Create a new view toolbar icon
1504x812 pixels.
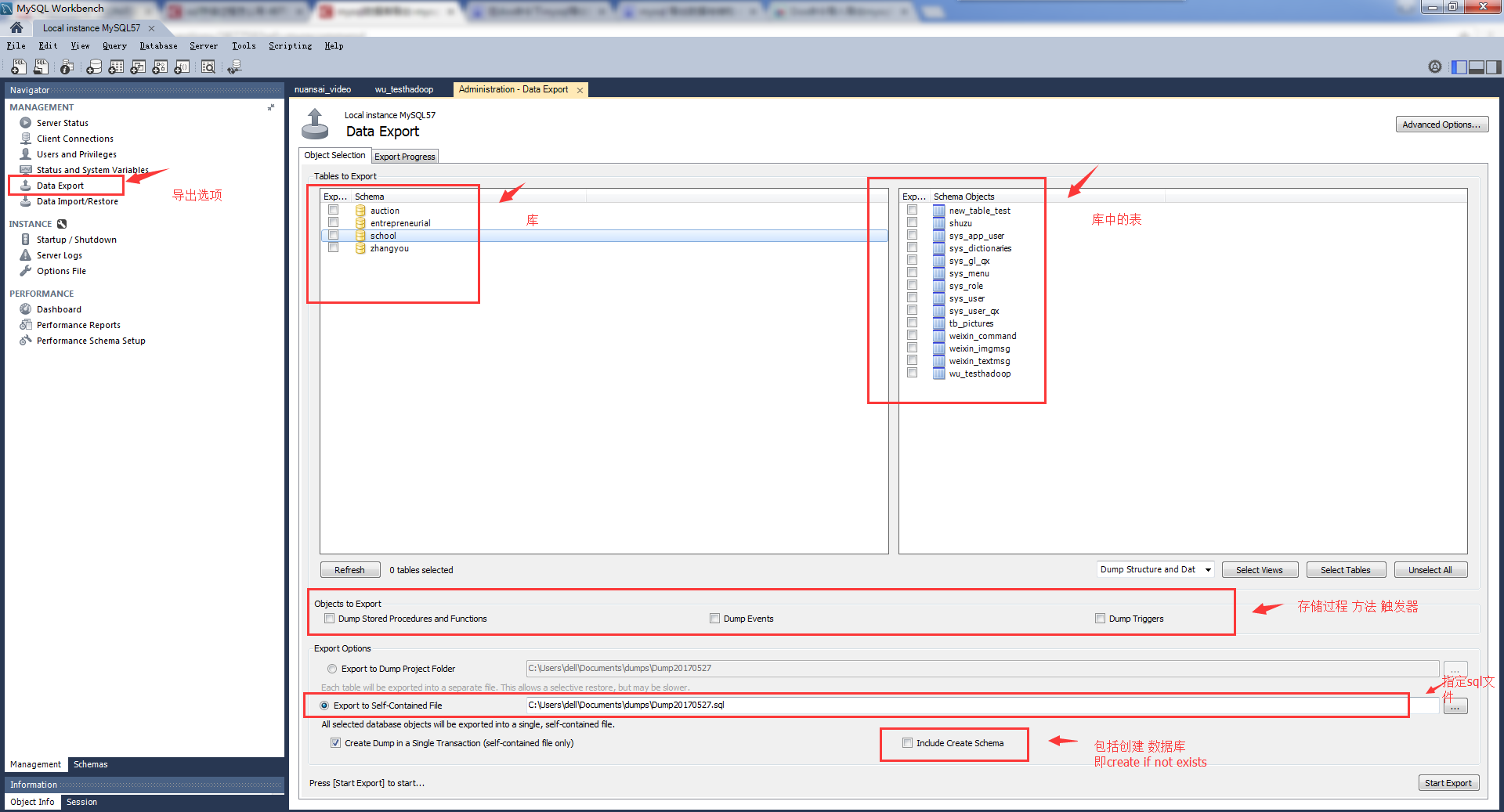click(x=138, y=67)
